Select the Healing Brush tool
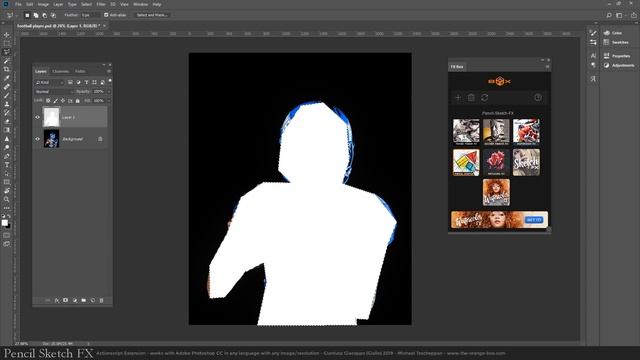640x360 pixels. 7,87
